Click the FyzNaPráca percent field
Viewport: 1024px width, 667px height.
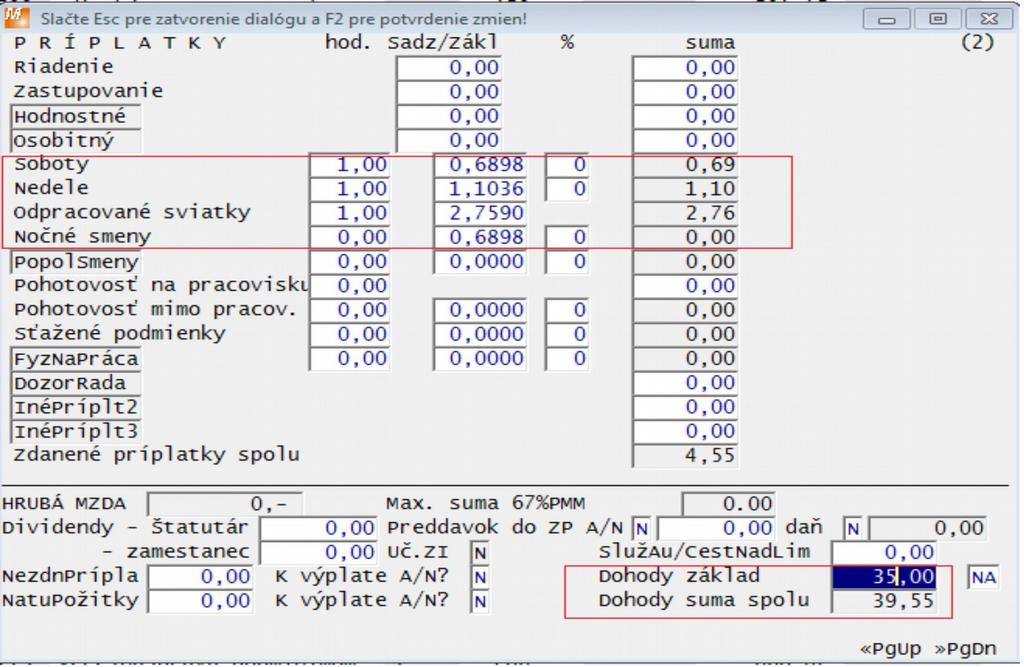click(567, 358)
